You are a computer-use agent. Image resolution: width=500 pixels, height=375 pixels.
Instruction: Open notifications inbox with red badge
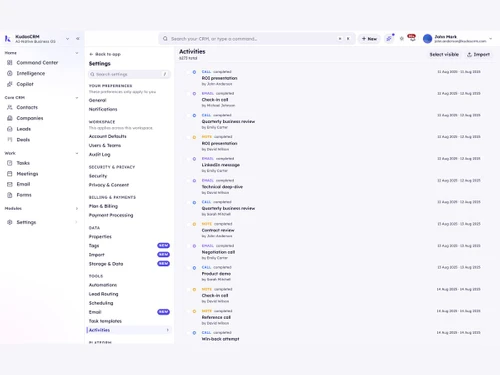click(x=412, y=38)
